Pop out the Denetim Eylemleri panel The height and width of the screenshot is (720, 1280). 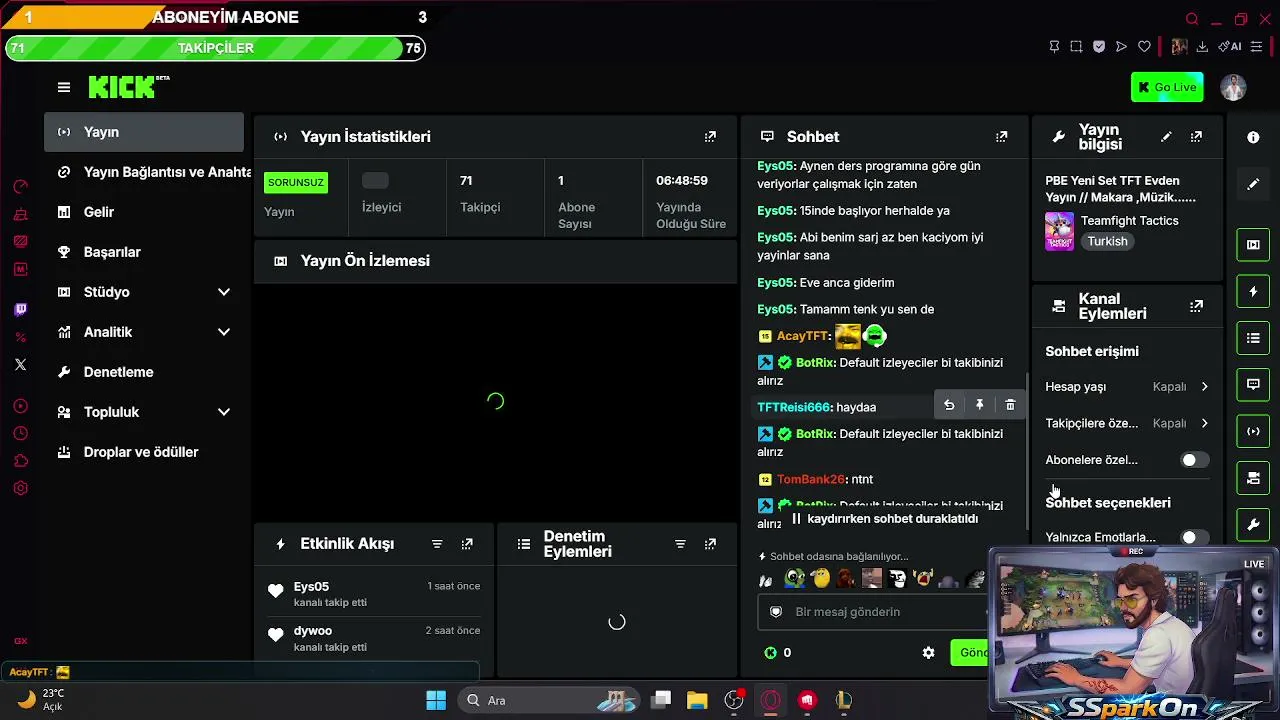coord(710,544)
